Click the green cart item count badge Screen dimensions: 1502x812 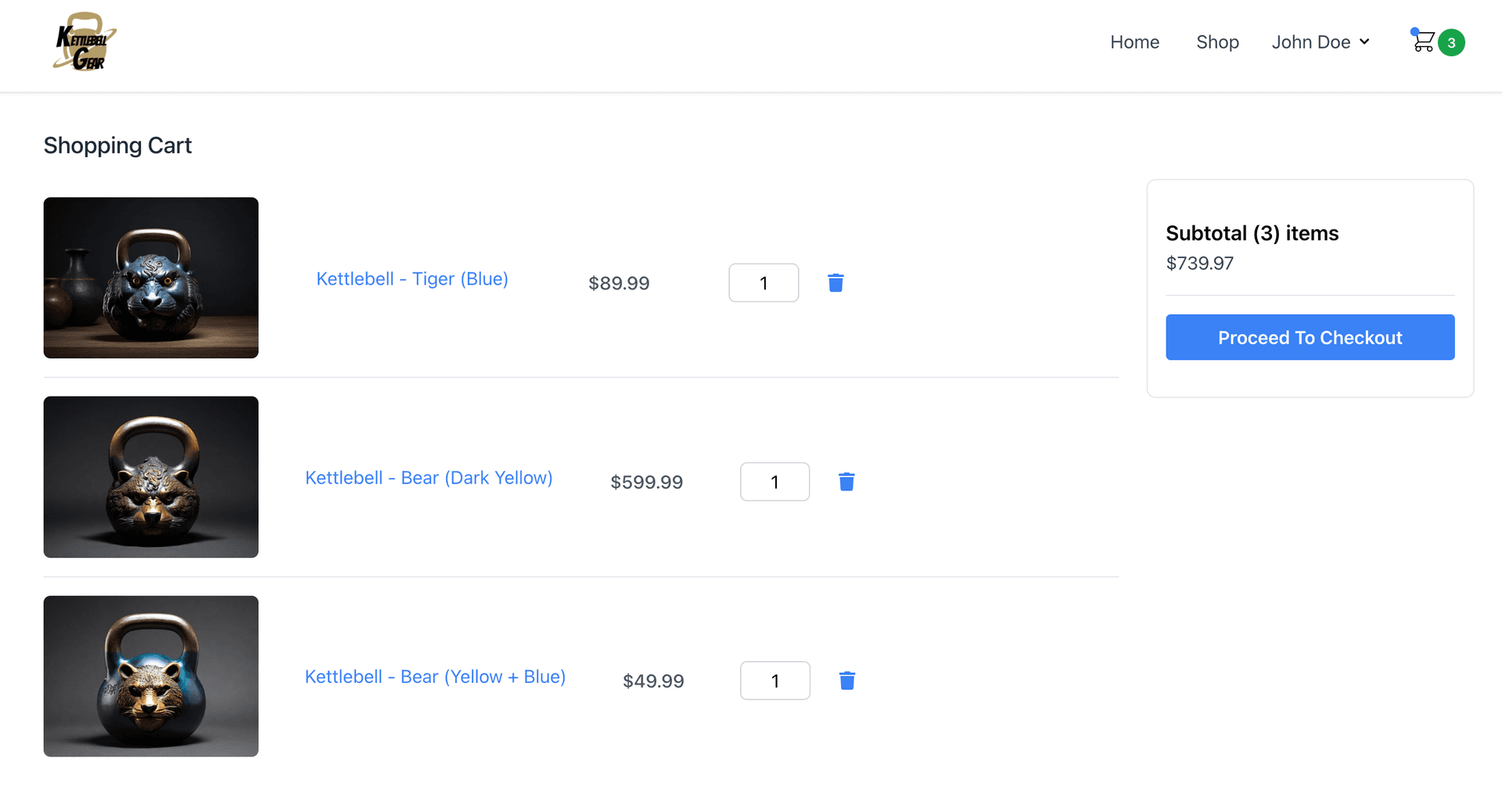pos(1452,42)
